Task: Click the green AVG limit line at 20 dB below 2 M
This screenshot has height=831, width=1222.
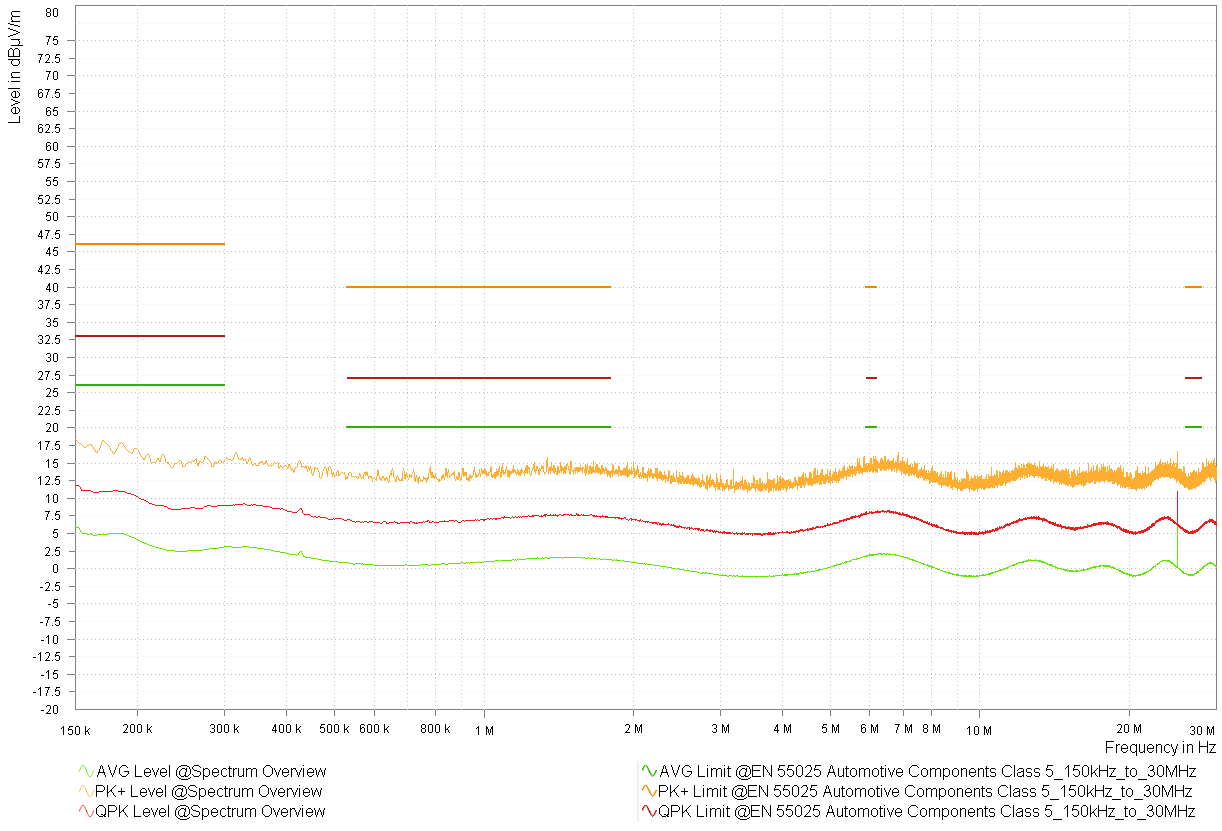Action: [478, 427]
